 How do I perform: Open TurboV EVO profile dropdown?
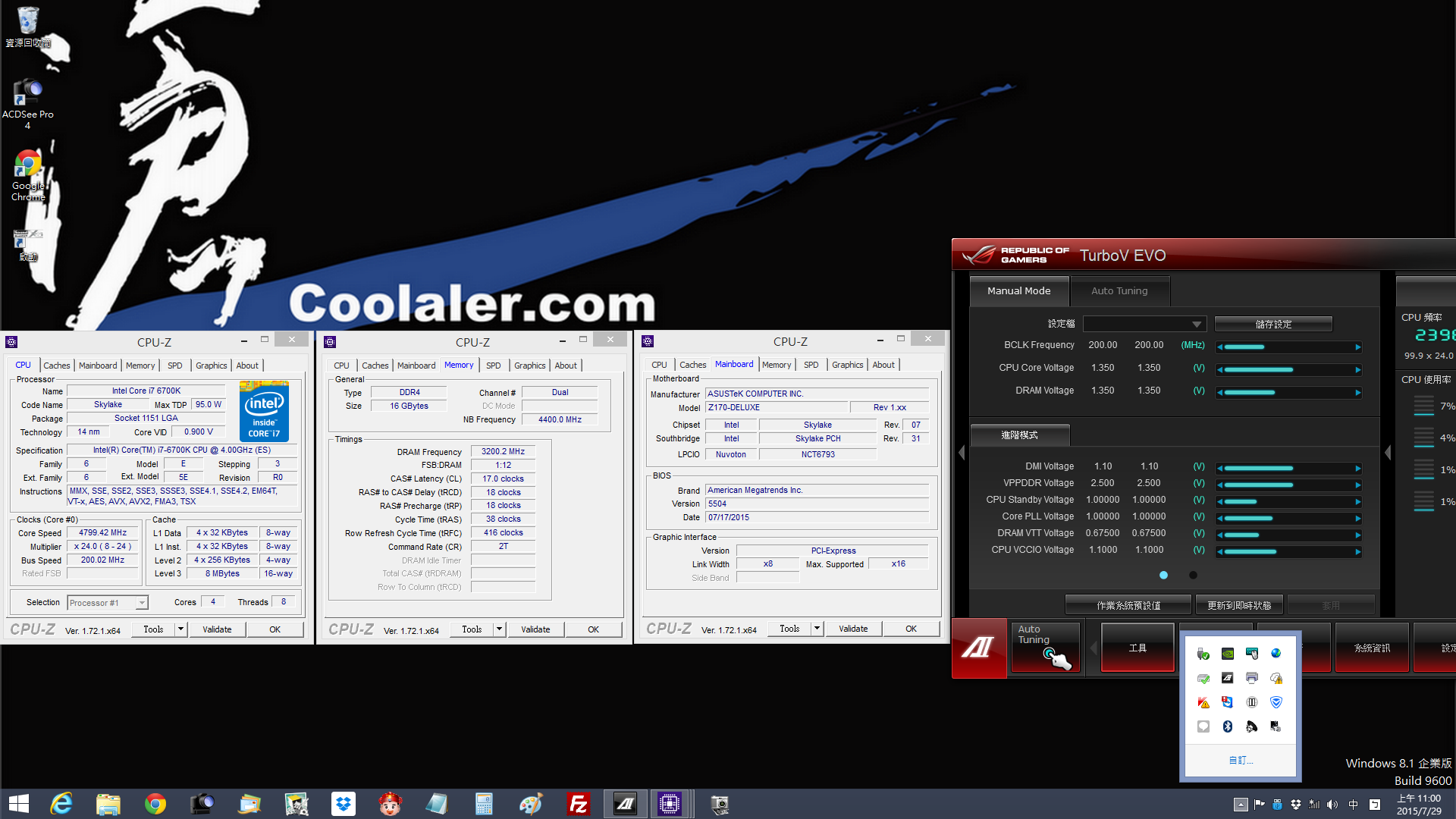[1144, 324]
